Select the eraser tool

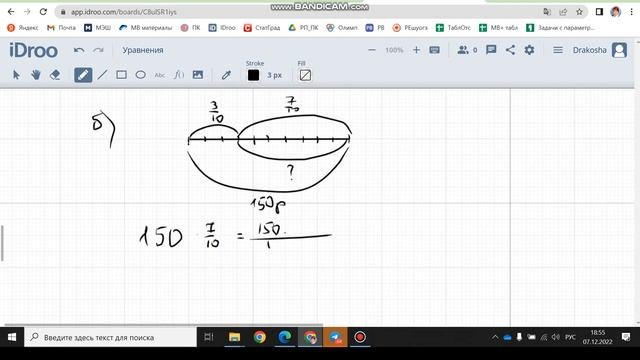[x=55, y=75]
